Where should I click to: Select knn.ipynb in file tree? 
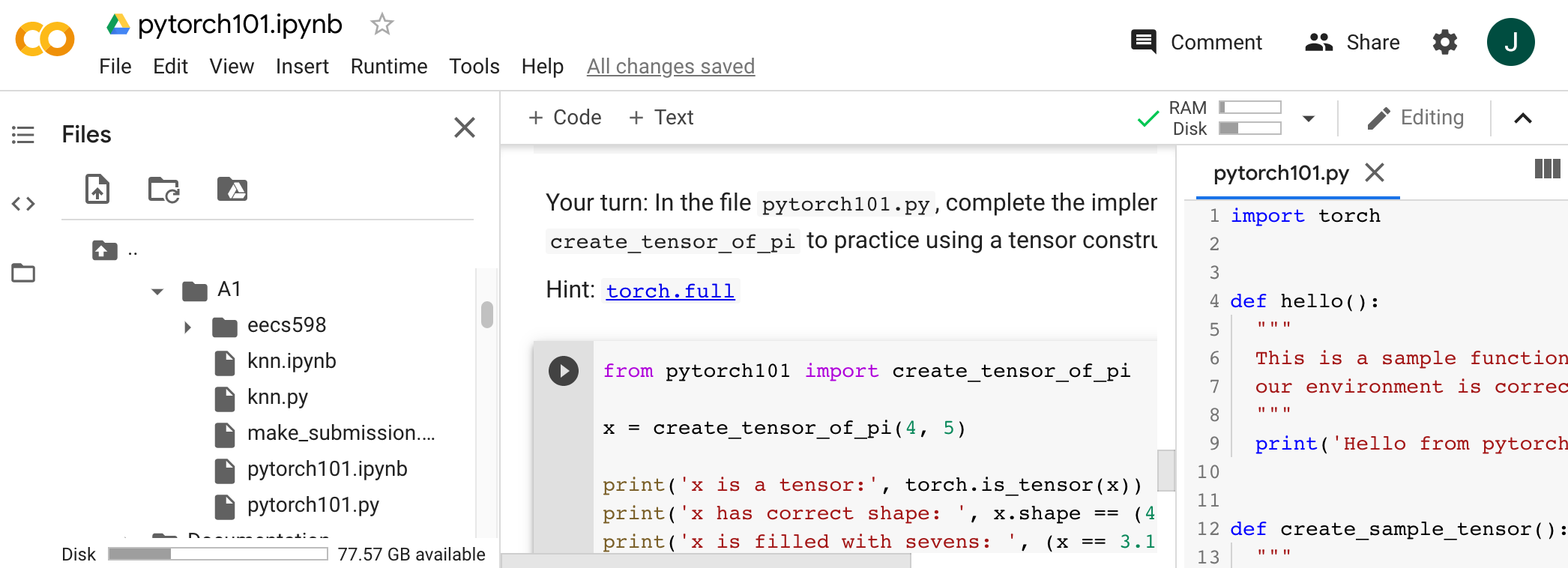pyautogui.click(x=276, y=362)
